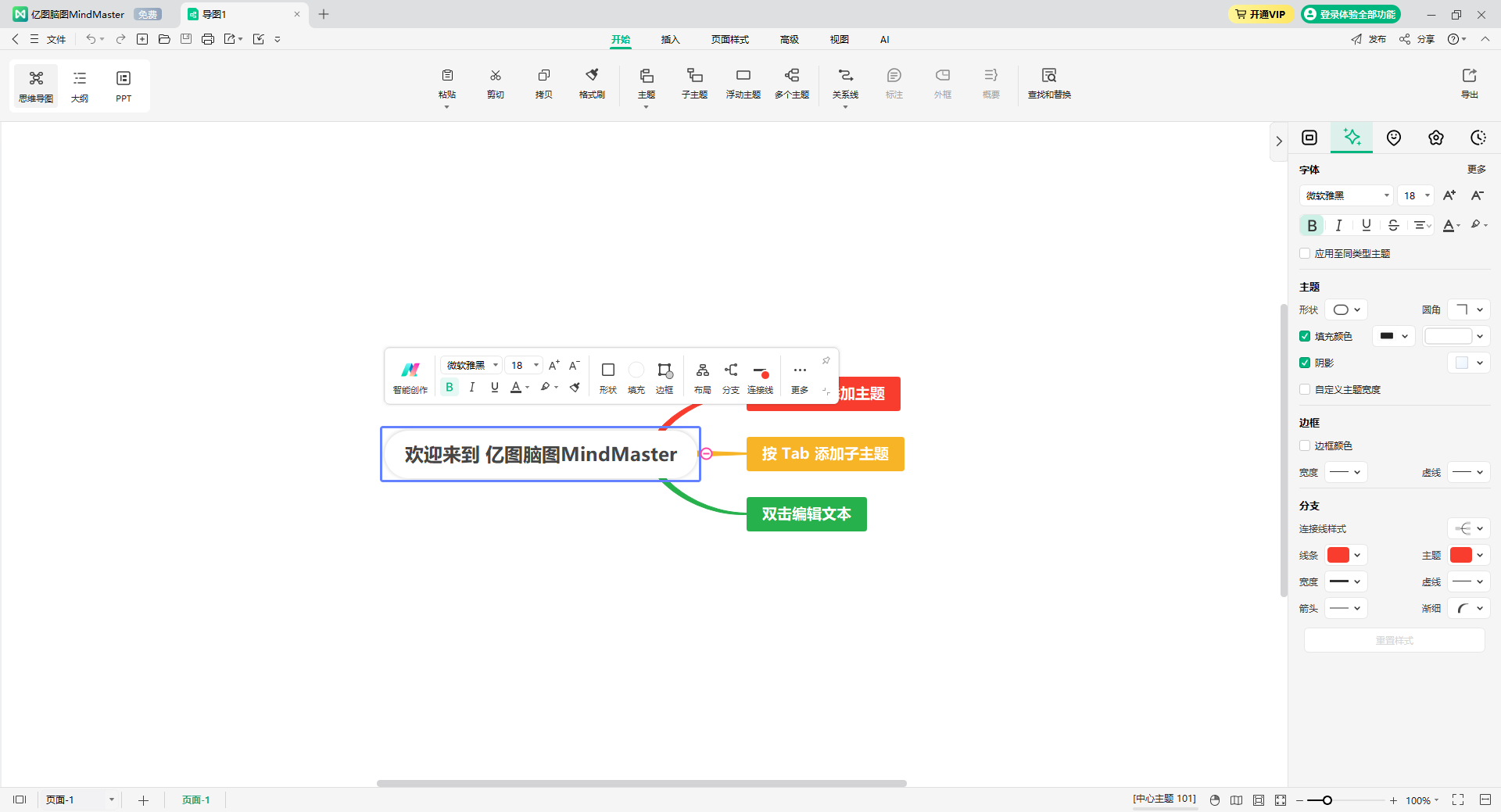Screen dimensions: 1501x812
Task: Click the Print icon in quick toolbar
Action: click(208, 39)
